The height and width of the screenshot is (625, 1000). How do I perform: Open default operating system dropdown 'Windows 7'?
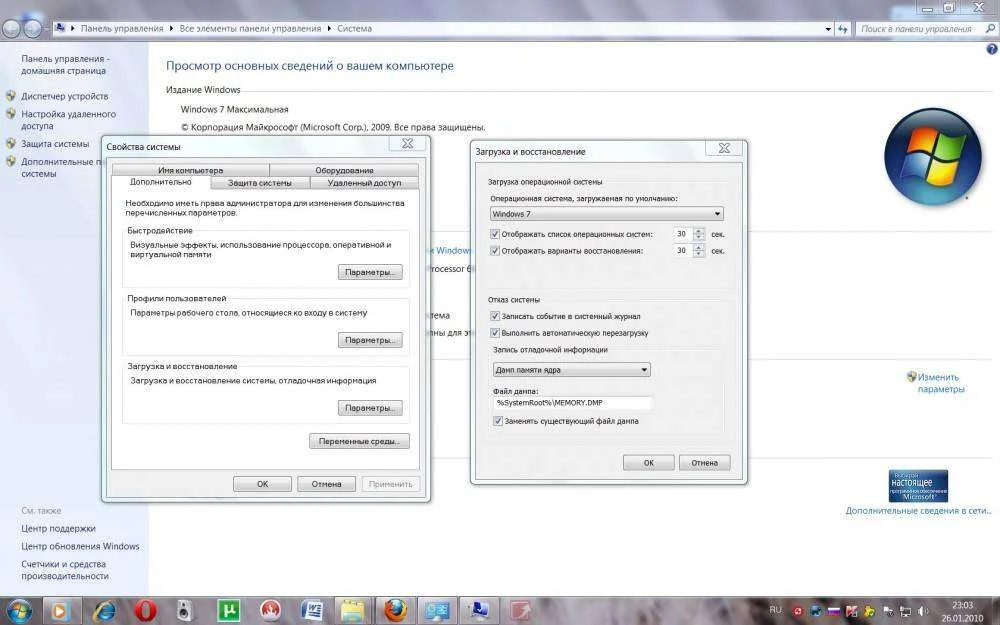pos(607,214)
